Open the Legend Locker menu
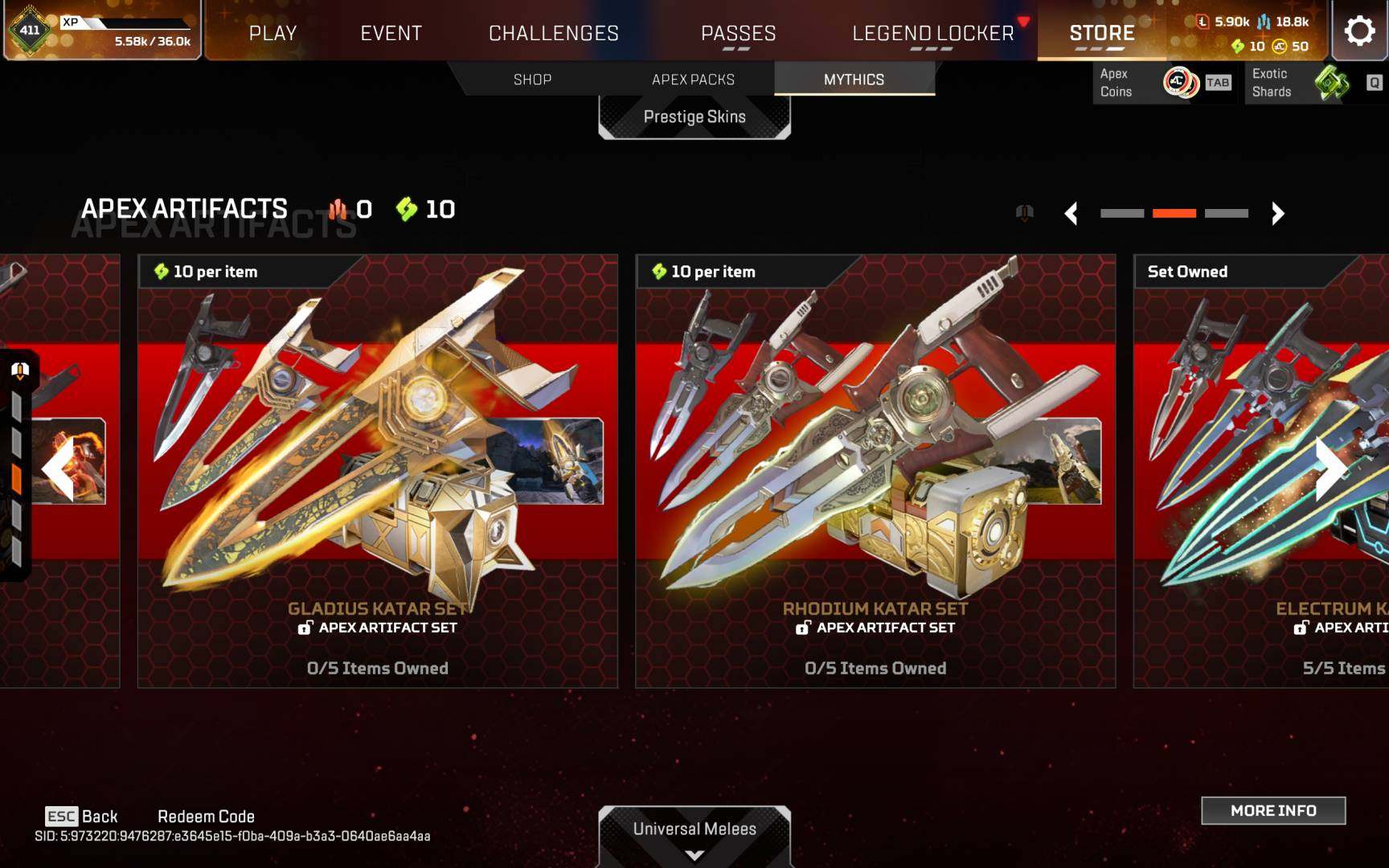This screenshot has width=1389, height=868. pyautogui.click(x=933, y=33)
